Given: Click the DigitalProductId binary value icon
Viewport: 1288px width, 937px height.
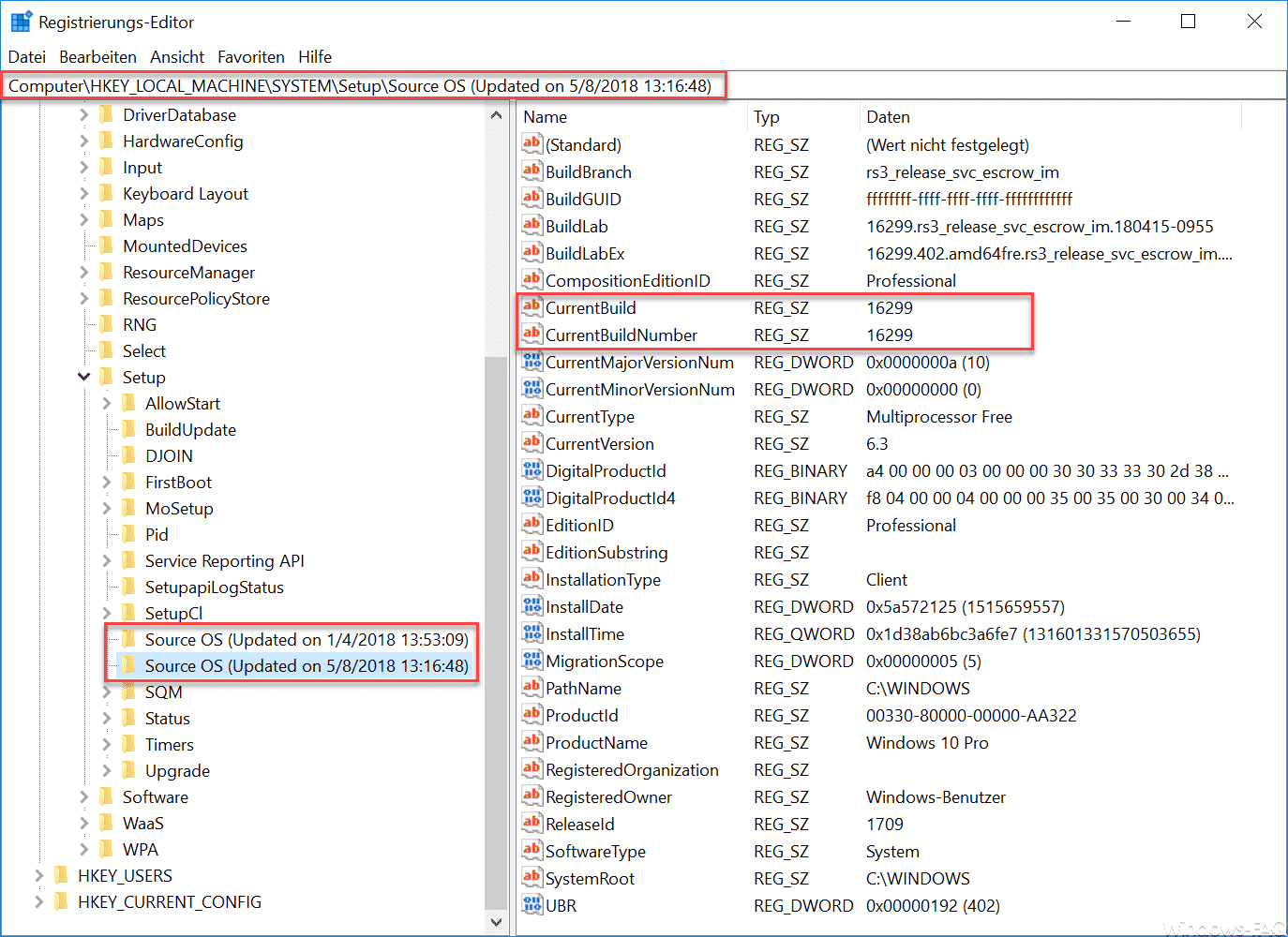Looking at the screenshot, I should (532, 470).
